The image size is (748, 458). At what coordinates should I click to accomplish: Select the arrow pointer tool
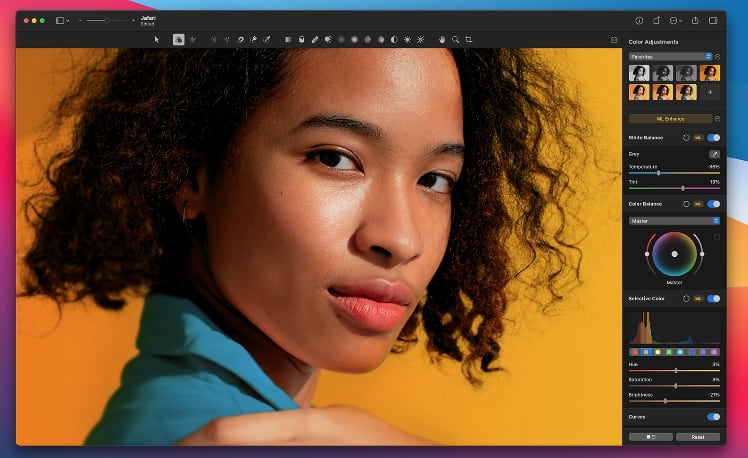click(x=157, y=39)
